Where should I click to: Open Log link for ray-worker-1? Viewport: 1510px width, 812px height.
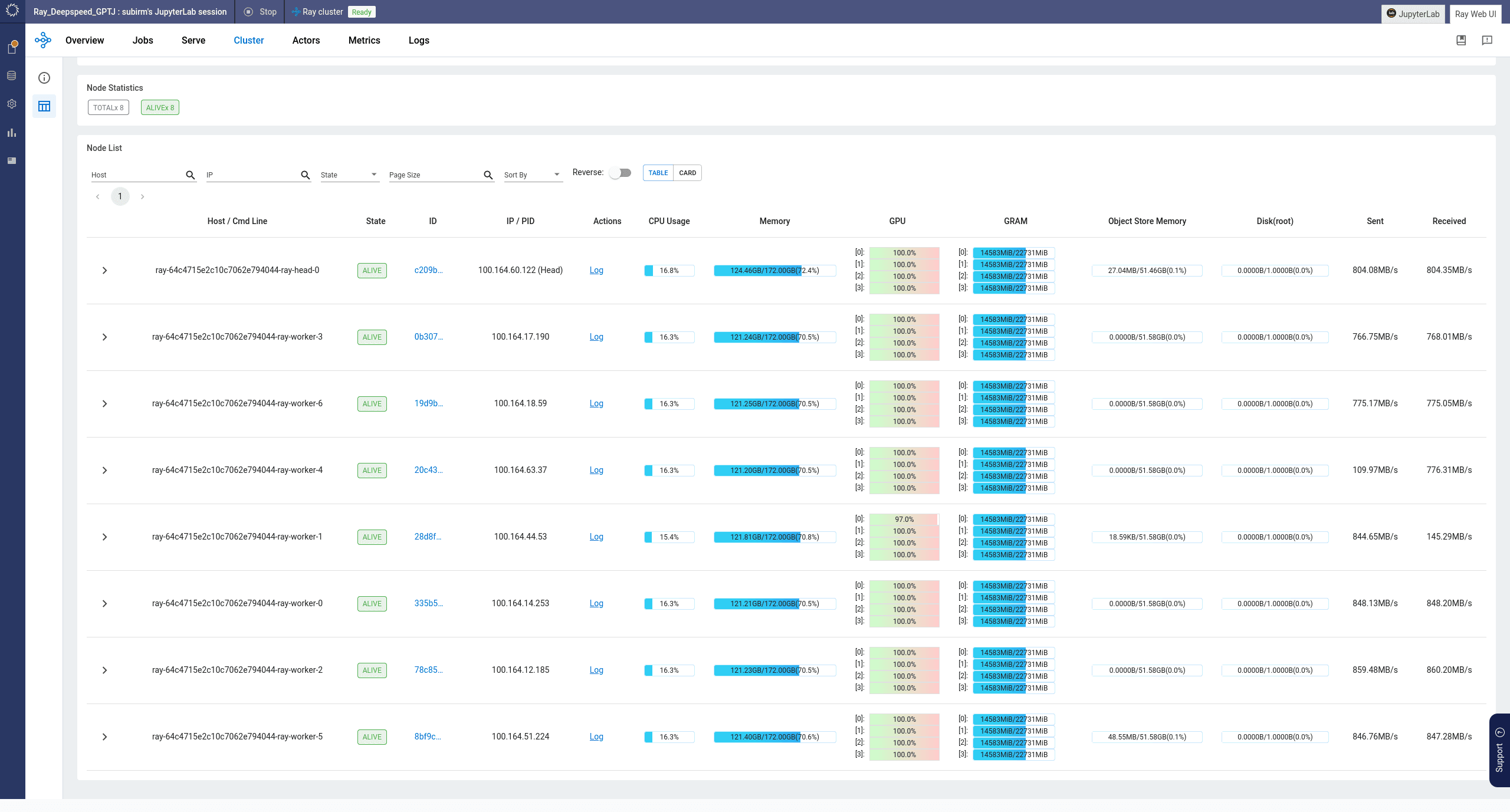click(x=596, y=537)
